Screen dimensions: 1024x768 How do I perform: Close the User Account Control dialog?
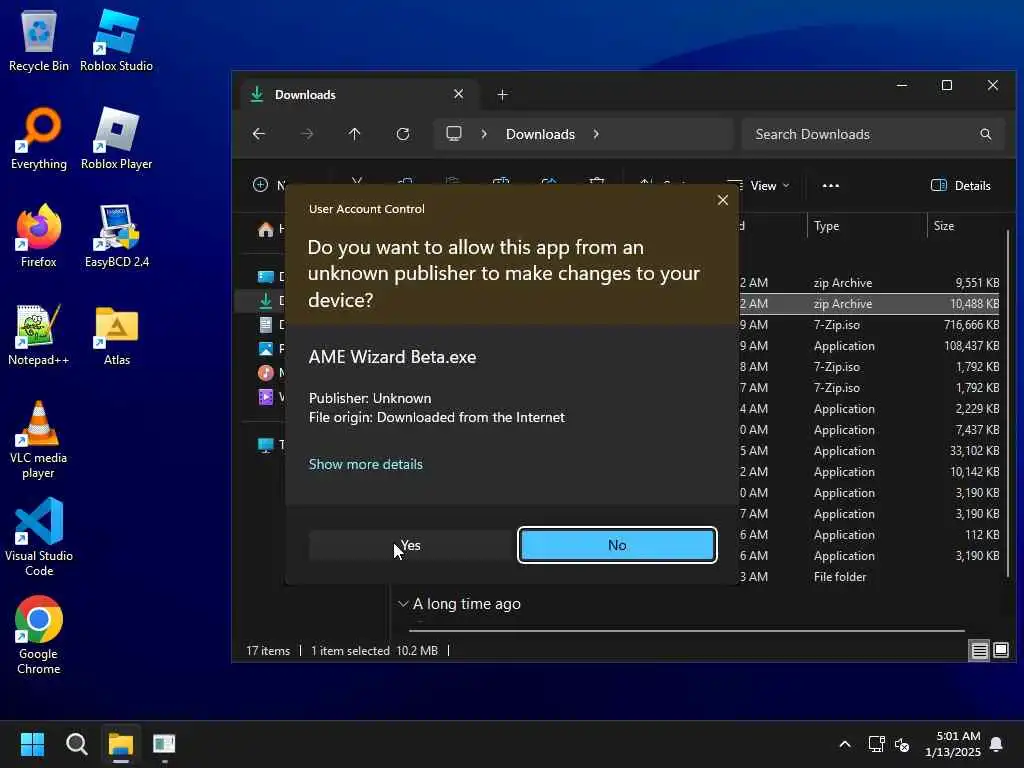tap(722, 200)
